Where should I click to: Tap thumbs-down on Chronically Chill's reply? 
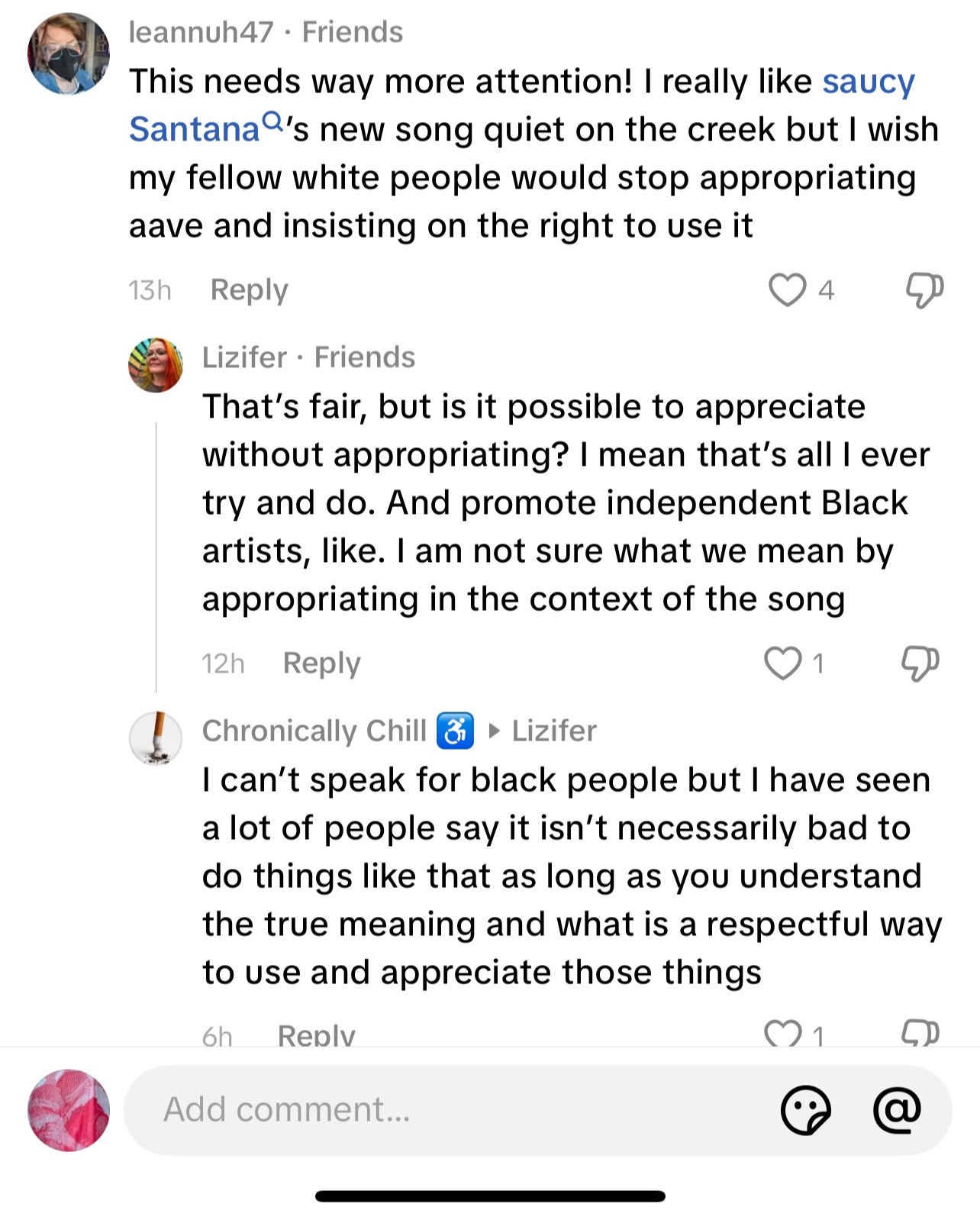[x=920, y=1034]
